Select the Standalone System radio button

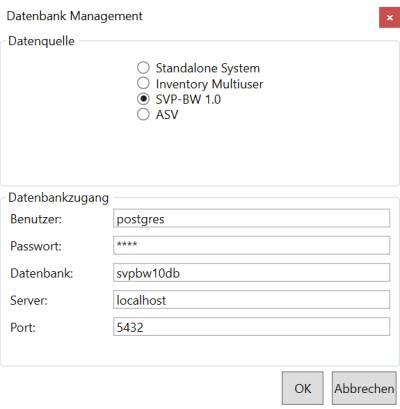tap(143, 68)
